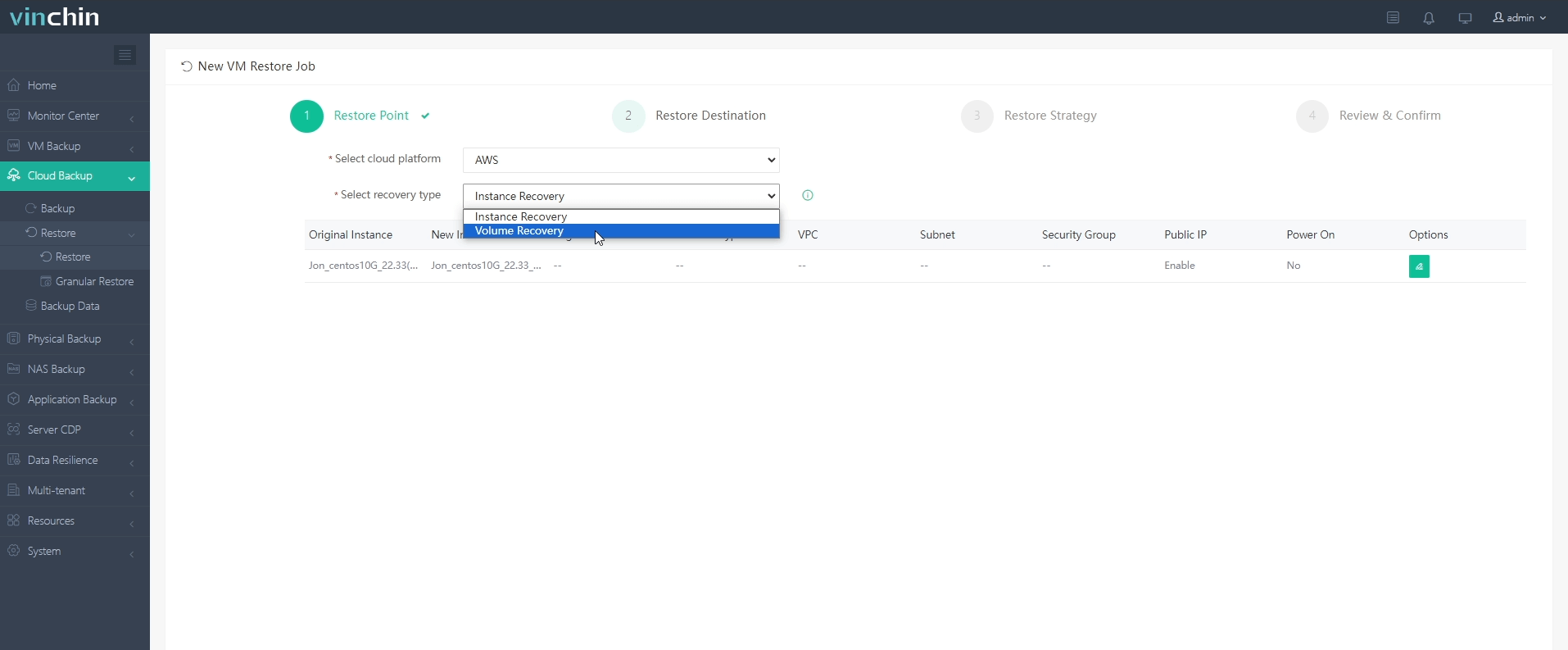Click the green edit button in Options
The image size is (1568, 650).
[x=1419, y=266]
